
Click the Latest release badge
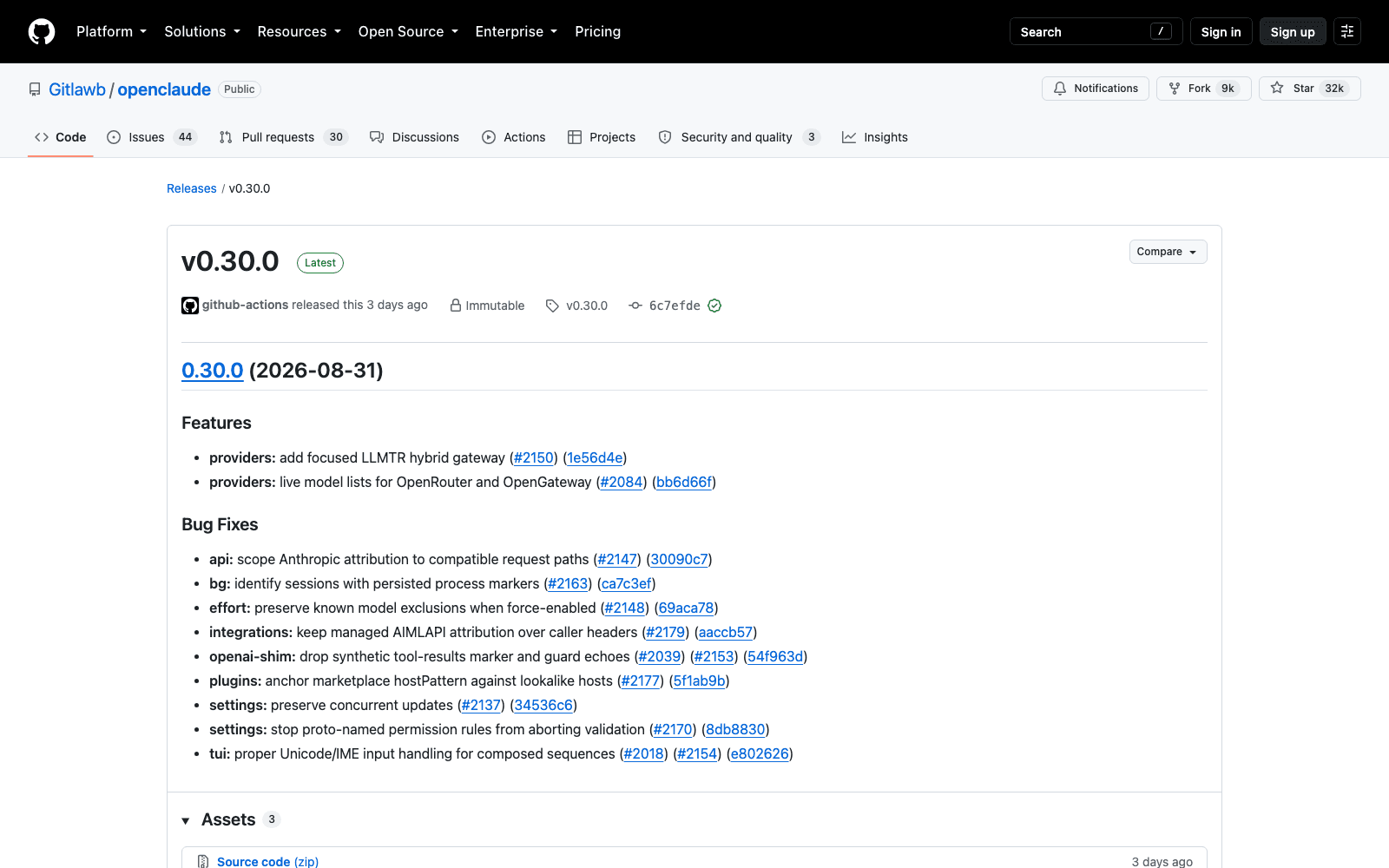(x=320, y=263)
